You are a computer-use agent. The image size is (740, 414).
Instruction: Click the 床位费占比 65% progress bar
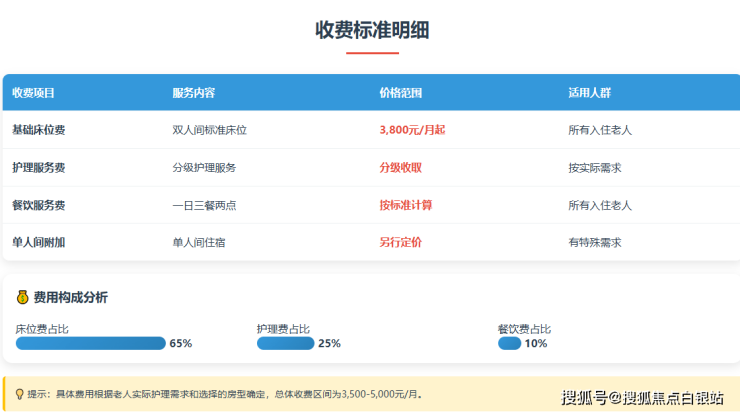(91, 343)
